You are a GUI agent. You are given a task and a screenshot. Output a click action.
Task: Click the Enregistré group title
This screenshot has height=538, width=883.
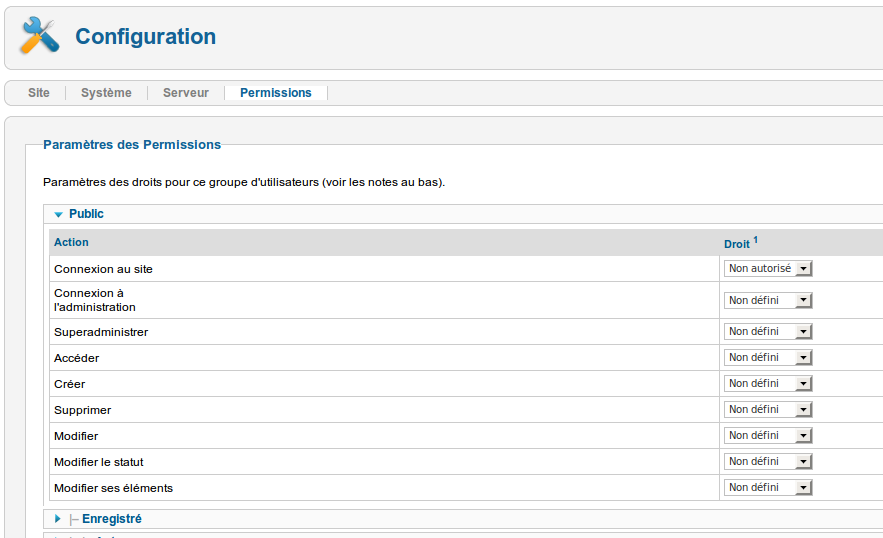[x=111, y=519]
